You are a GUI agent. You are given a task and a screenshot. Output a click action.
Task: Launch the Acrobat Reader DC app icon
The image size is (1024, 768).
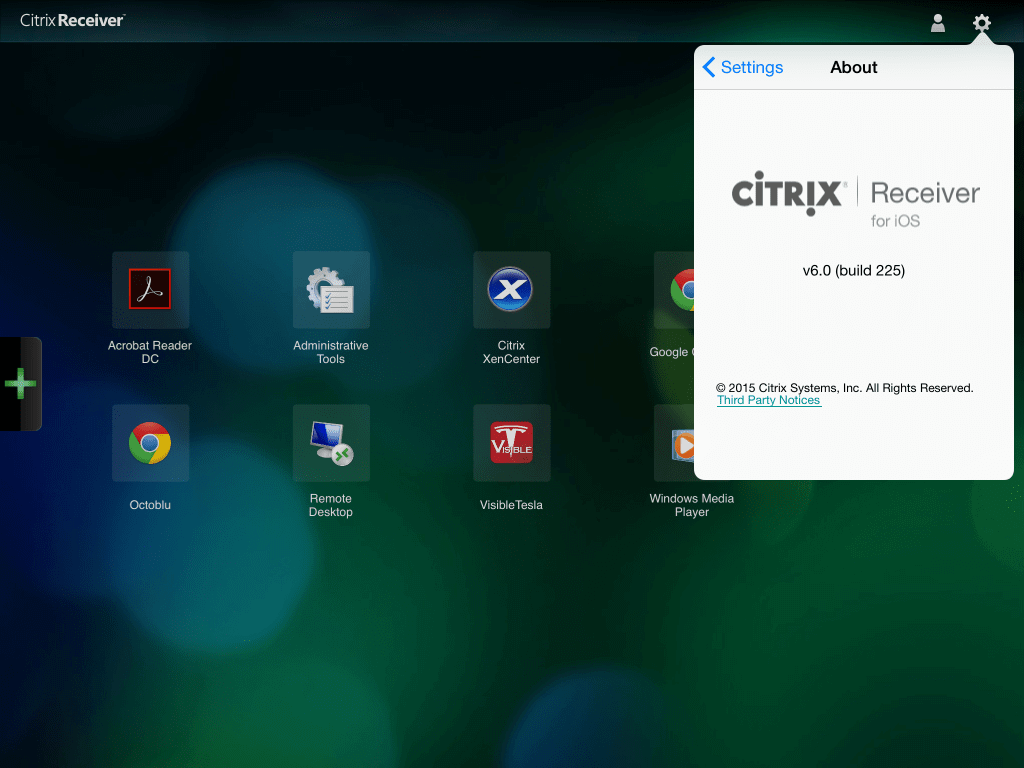pyautogui.click(x=150, y=290)
